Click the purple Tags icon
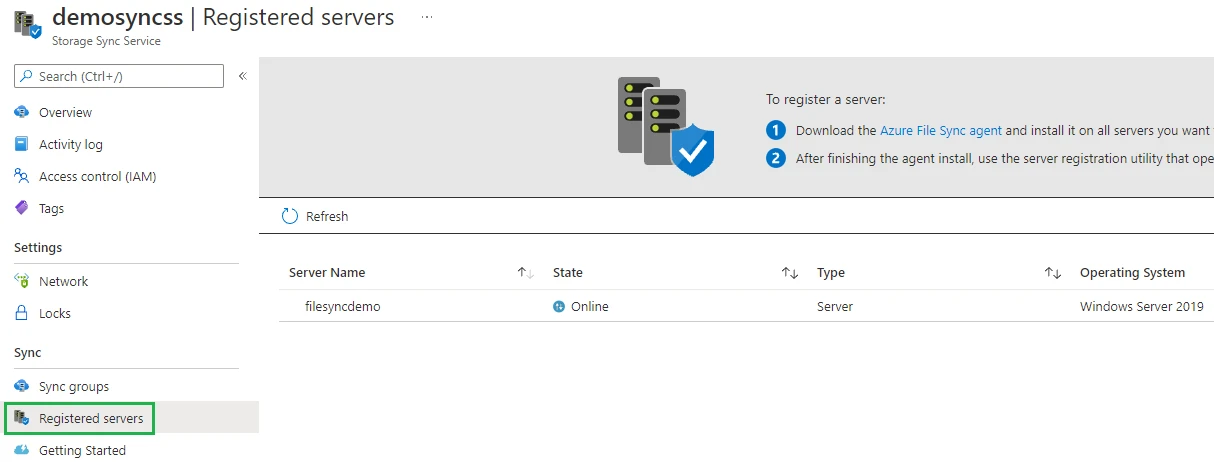The image size is (1214, 462). coord(22,208)
